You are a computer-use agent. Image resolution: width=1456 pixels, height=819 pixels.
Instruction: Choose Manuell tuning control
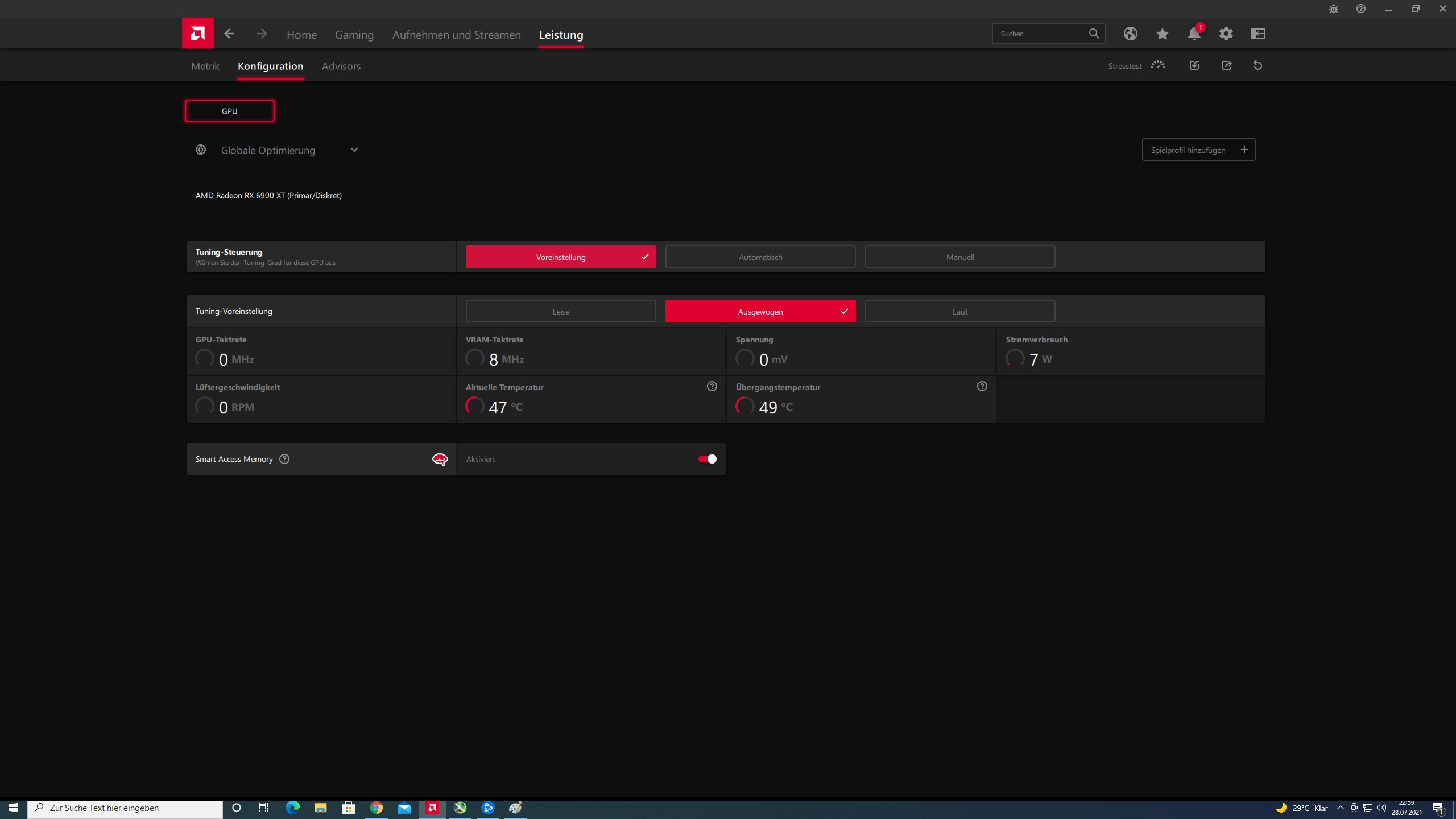click(959, 257)
